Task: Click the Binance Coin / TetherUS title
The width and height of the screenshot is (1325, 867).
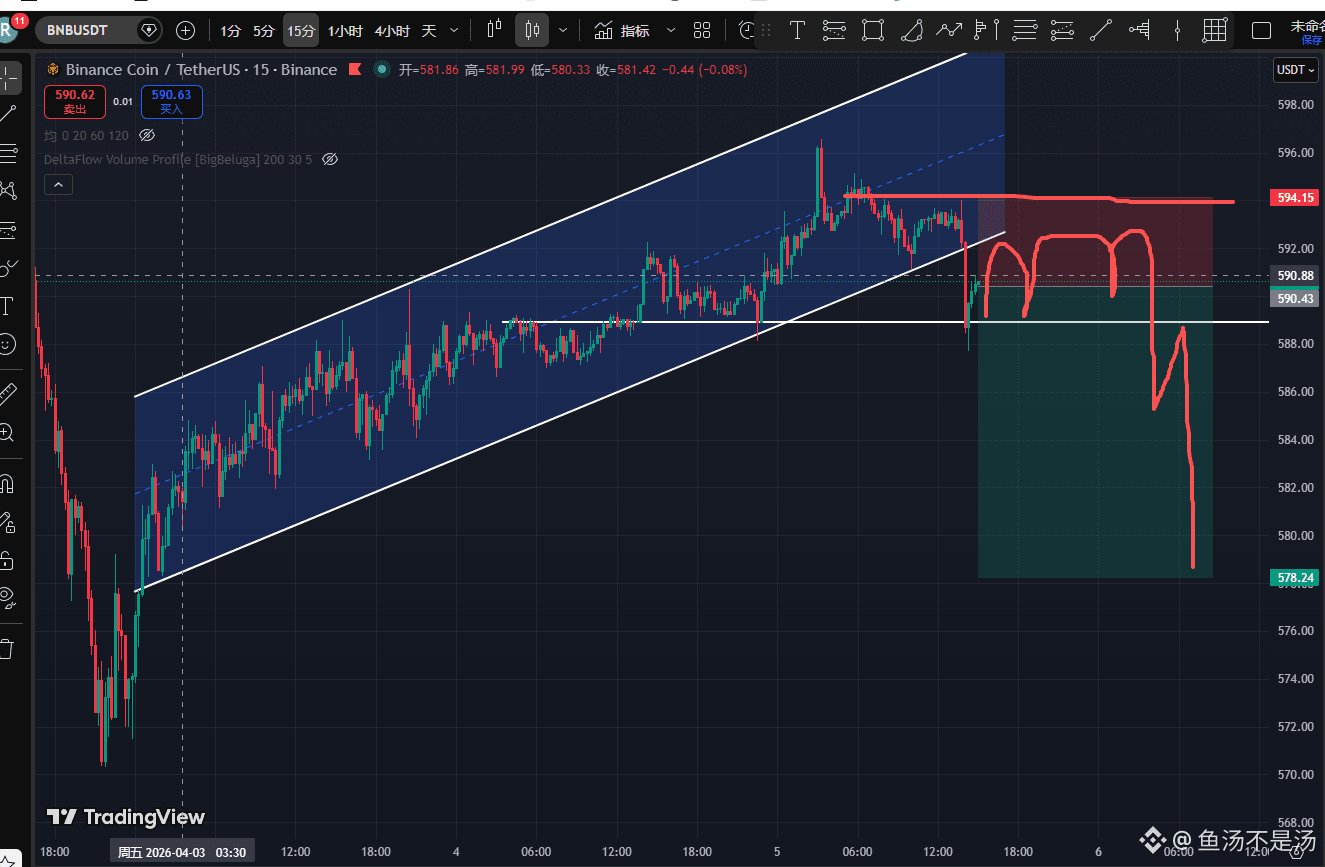Action: (x=201, y=70)
